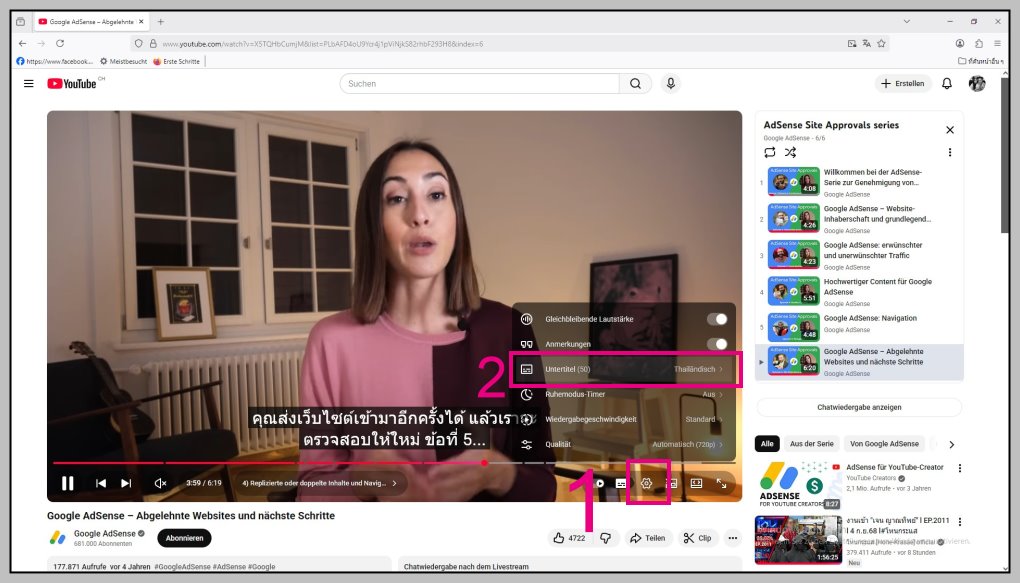Select the Alle filter chip

coord(767,444)
